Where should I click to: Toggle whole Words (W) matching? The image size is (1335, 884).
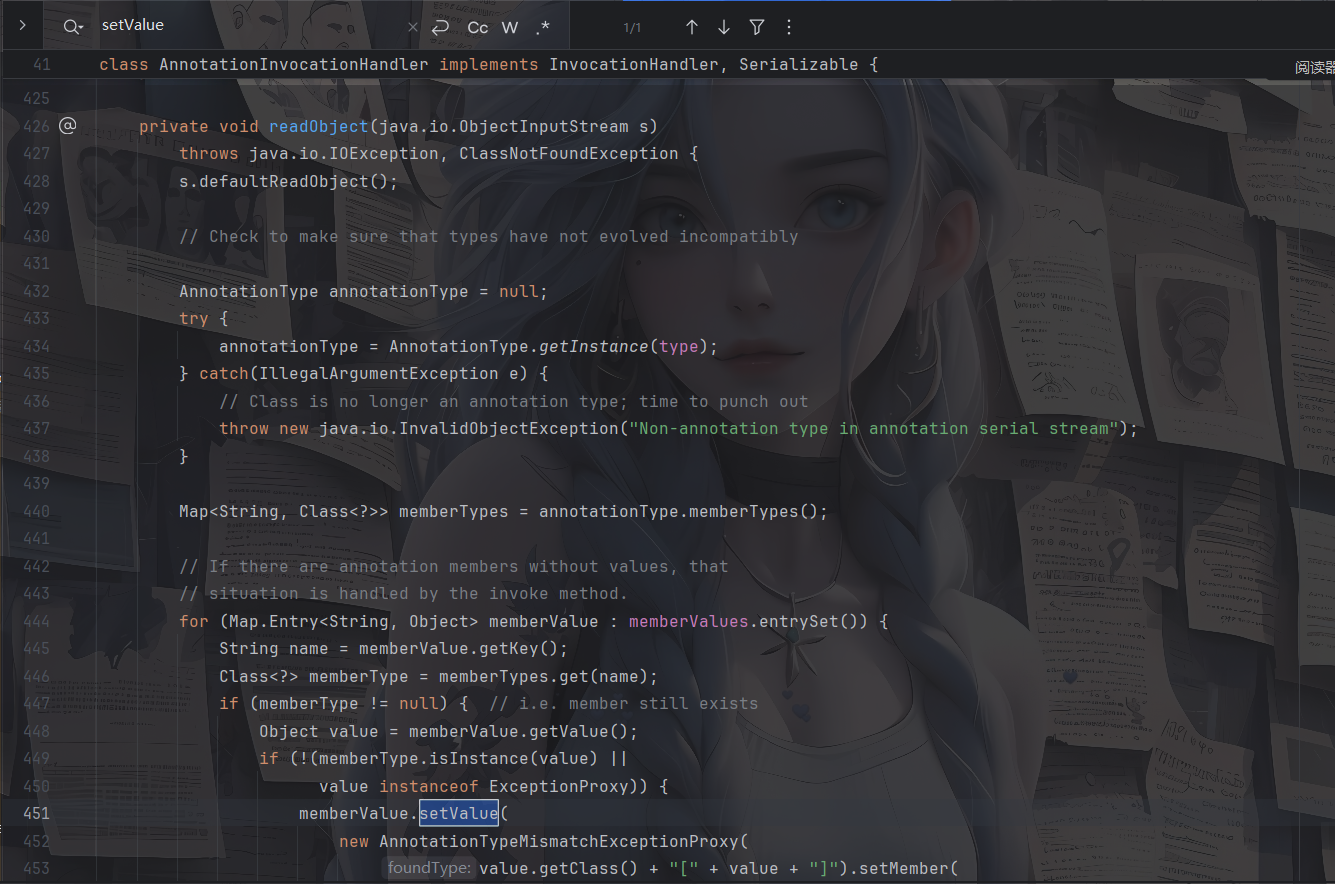pyautogui.click(x=510, y=27)
